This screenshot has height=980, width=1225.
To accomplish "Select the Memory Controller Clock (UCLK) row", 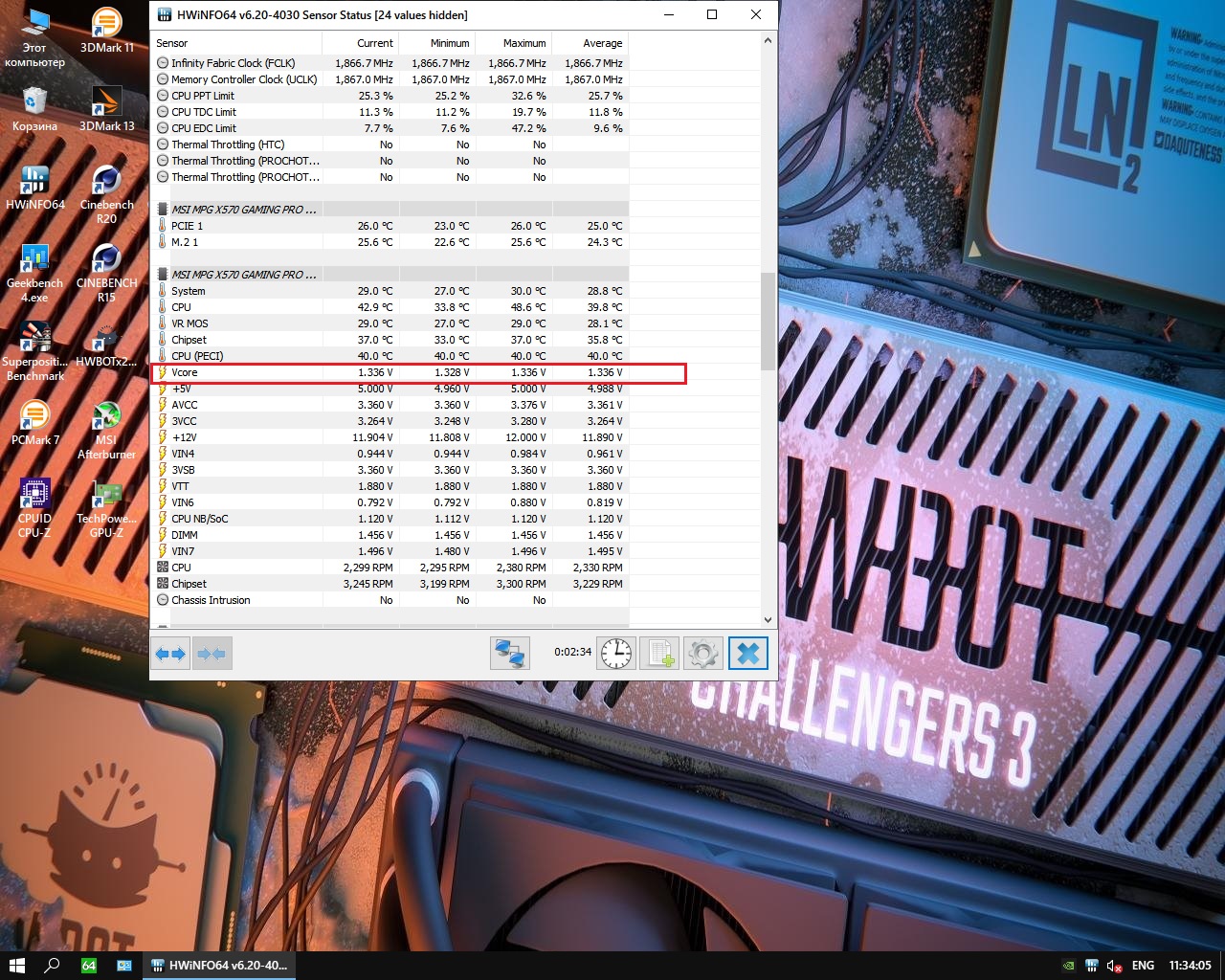I will coord(390,79).
